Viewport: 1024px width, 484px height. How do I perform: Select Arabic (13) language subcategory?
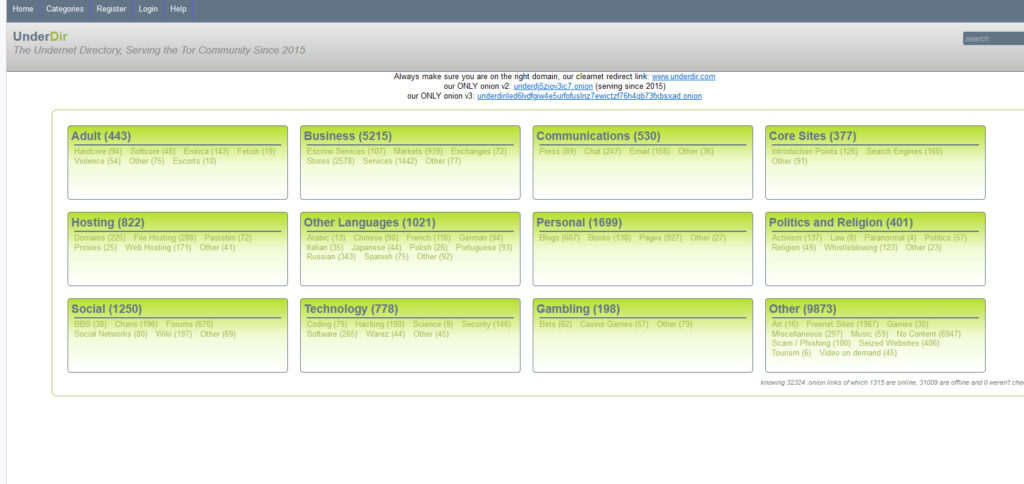326,238
